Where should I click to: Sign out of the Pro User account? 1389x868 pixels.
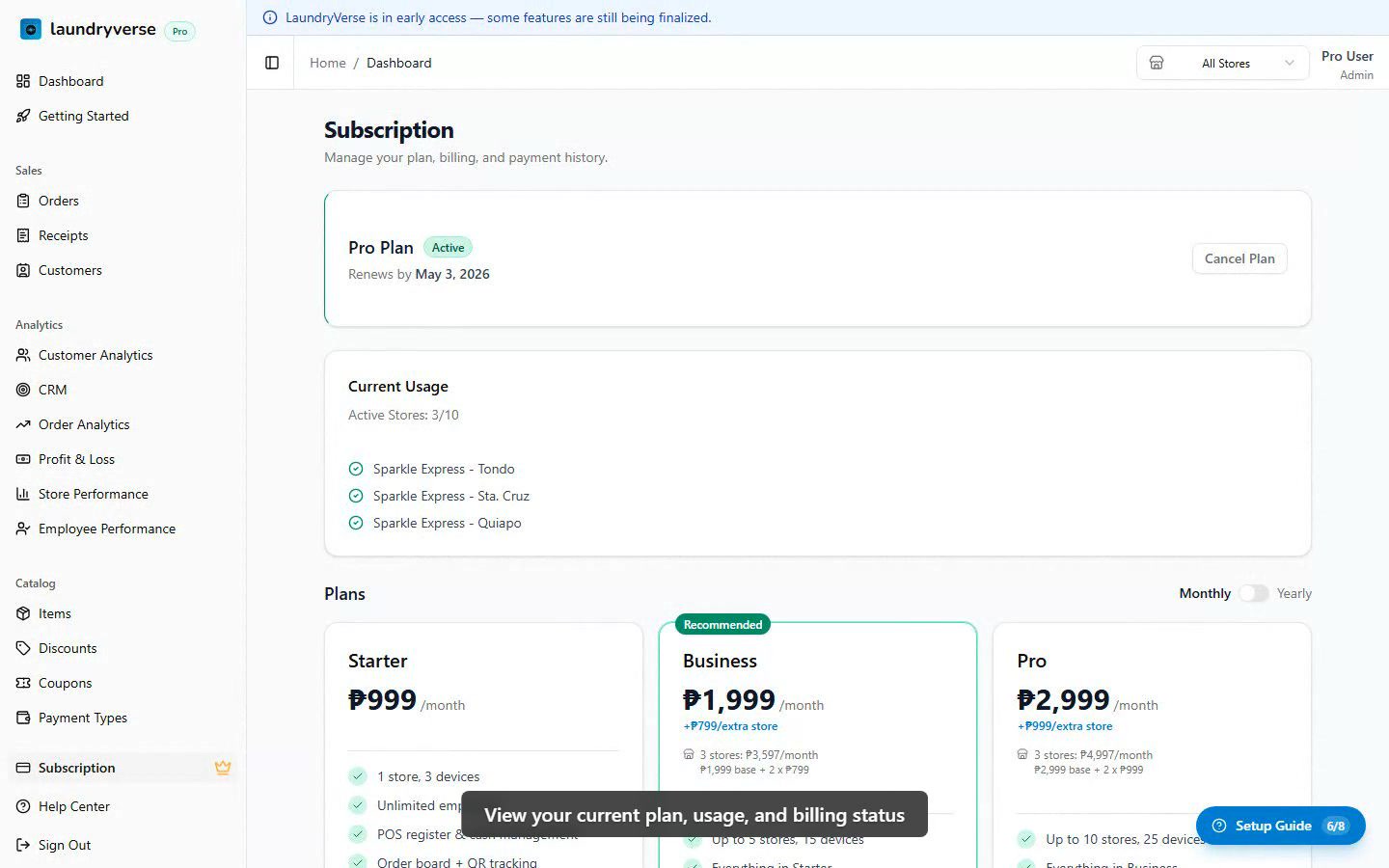coord(65,845)
